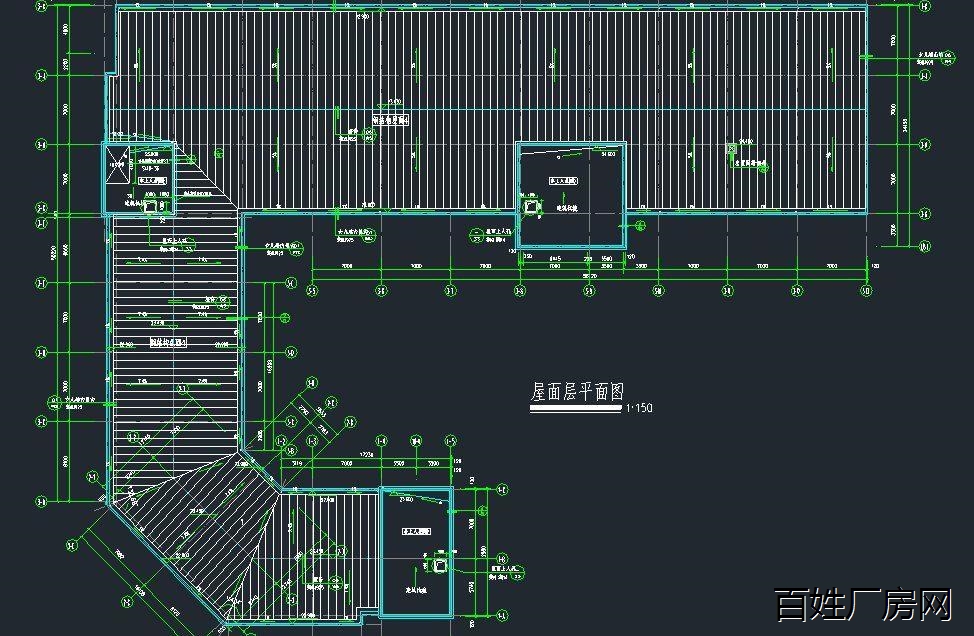Select the 1:150 scale text
Viewport: 974px width, 636px height.
coord(639,408)
